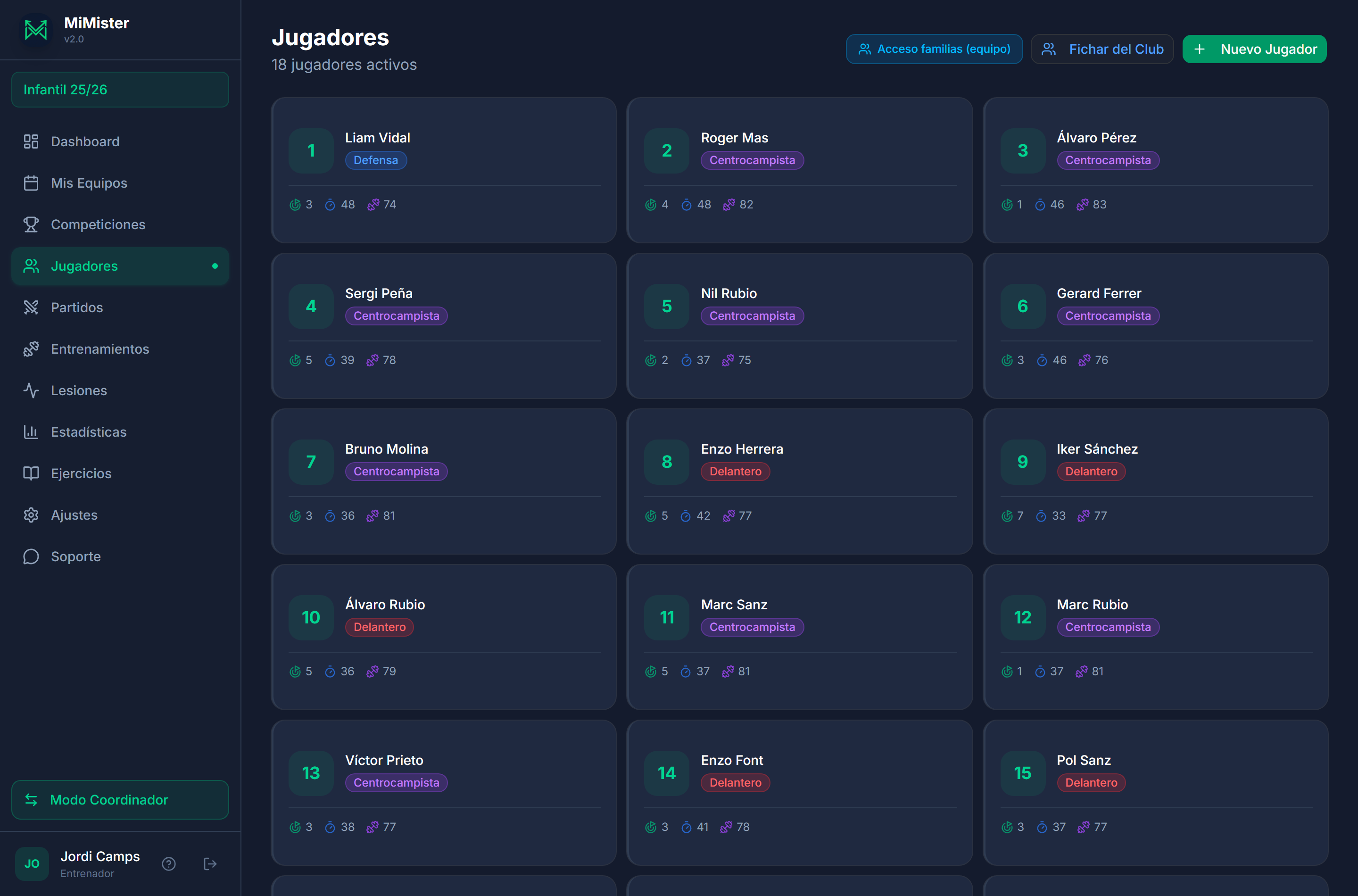1358x896 pixels.
Task: Click the JO user avatar
Action: (x=32, y=864)
